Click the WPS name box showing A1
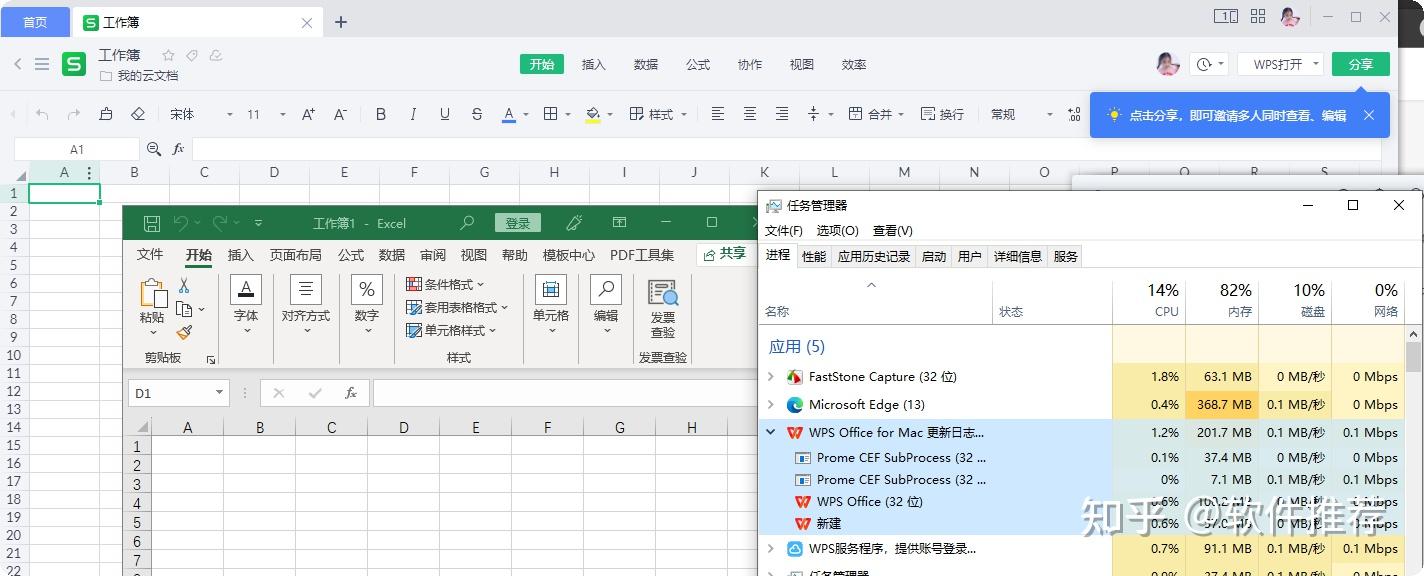 click(x=77, y=149)
